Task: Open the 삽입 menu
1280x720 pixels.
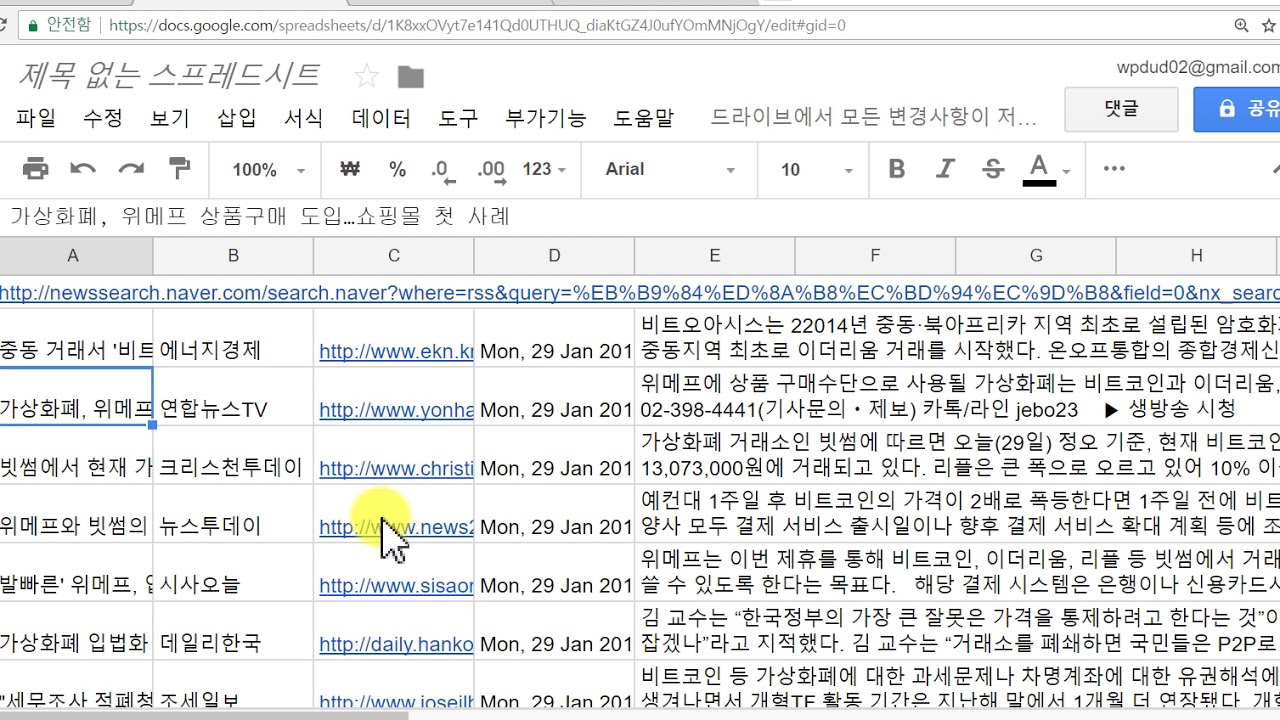Action: 236,118
